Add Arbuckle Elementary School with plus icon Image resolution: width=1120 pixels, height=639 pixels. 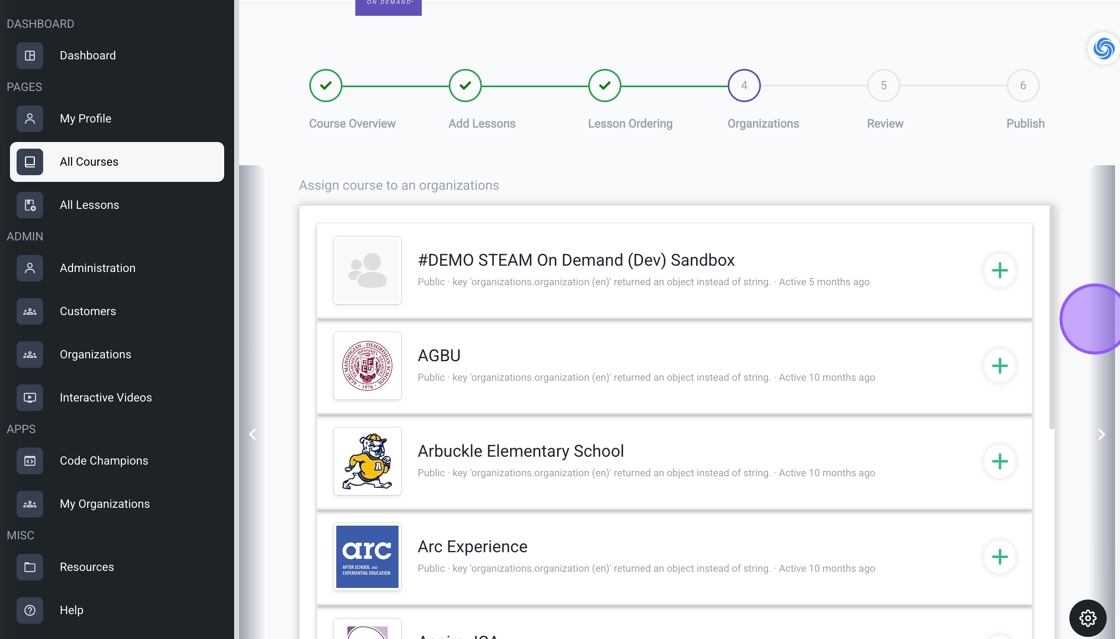click(1000, 461)
